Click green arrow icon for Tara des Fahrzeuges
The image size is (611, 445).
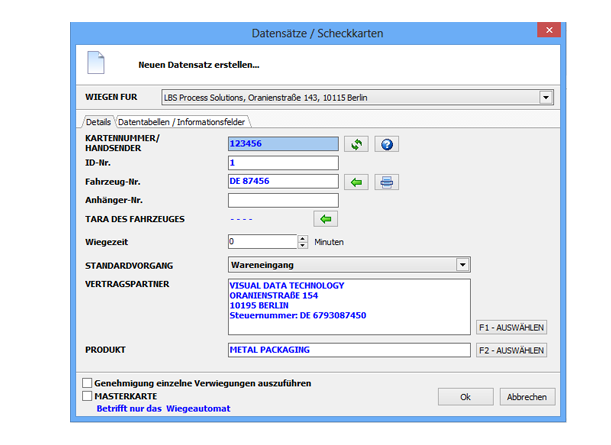tap(325, 218)
